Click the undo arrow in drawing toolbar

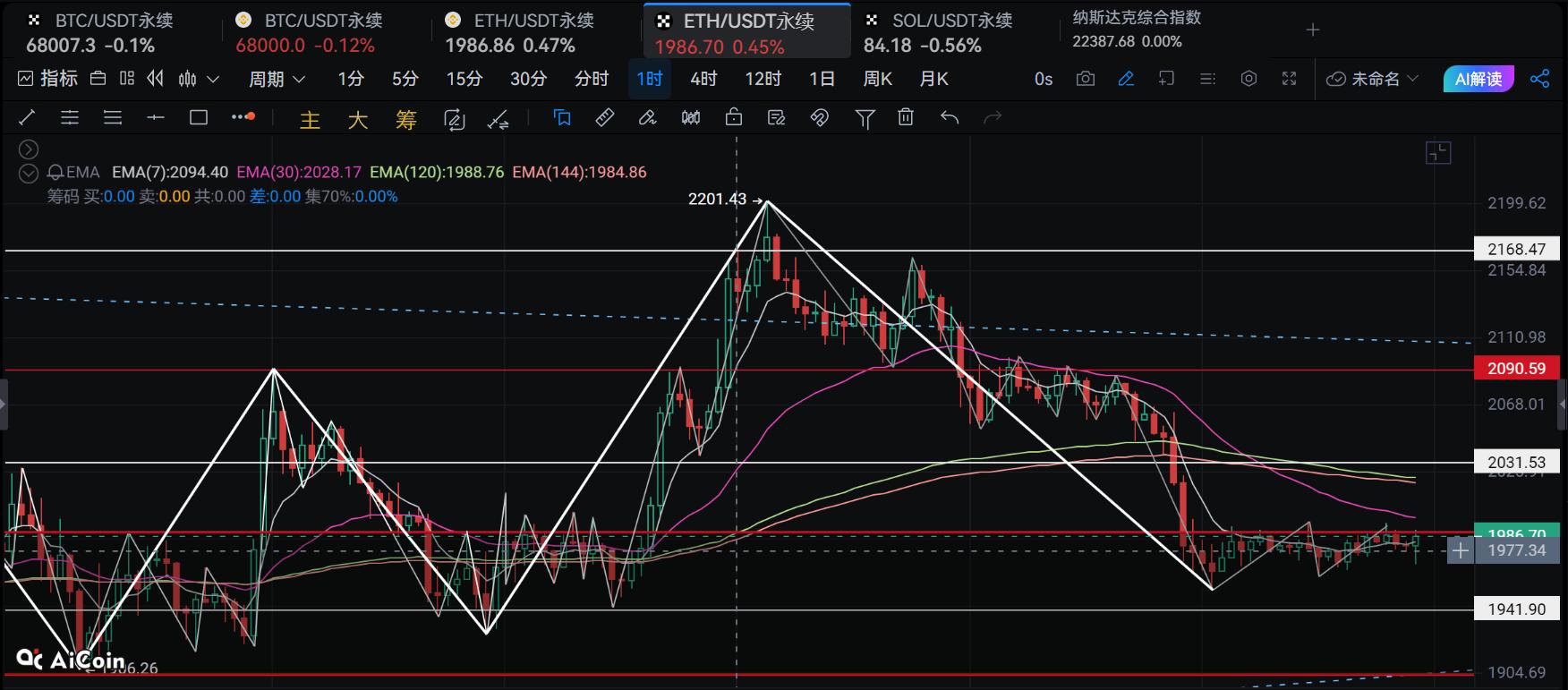[x=950, y=117]
